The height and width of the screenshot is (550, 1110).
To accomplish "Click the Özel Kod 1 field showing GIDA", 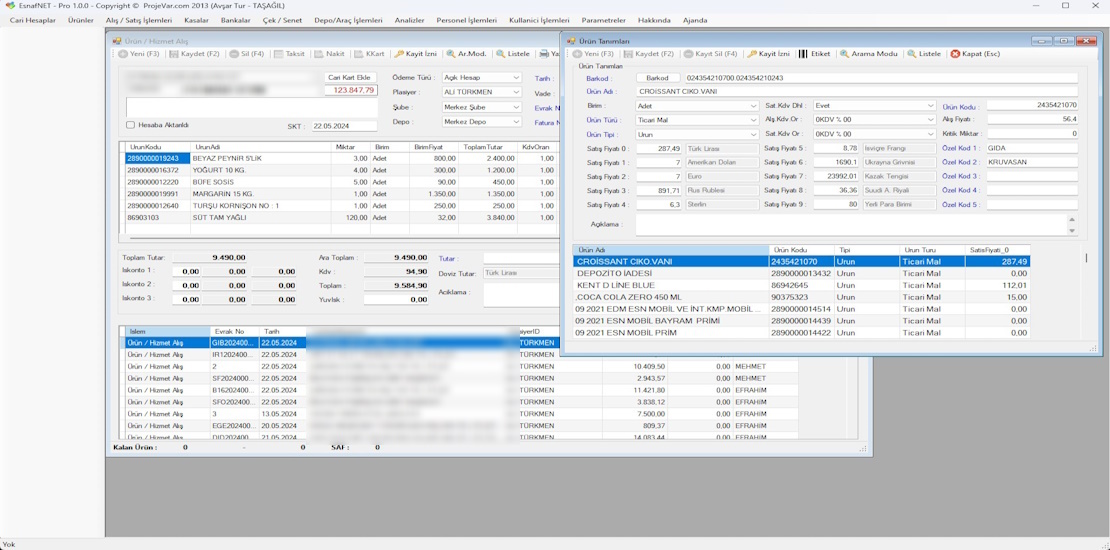I will (x=1032, y=149).
